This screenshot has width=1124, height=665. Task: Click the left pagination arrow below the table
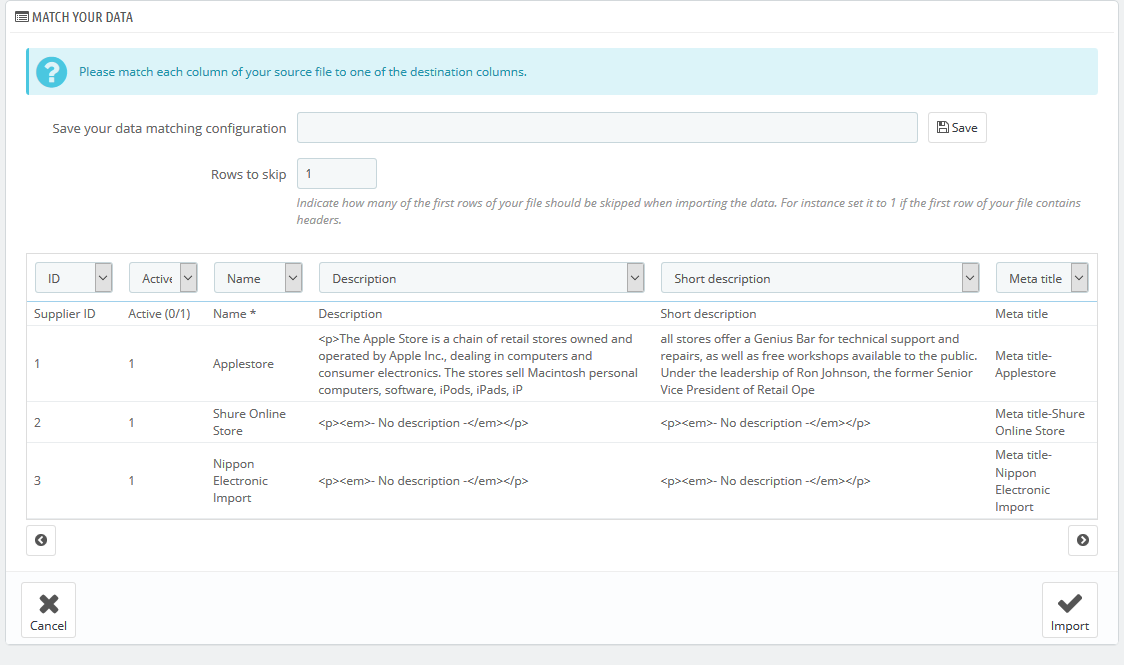click(x=41, y=540)
